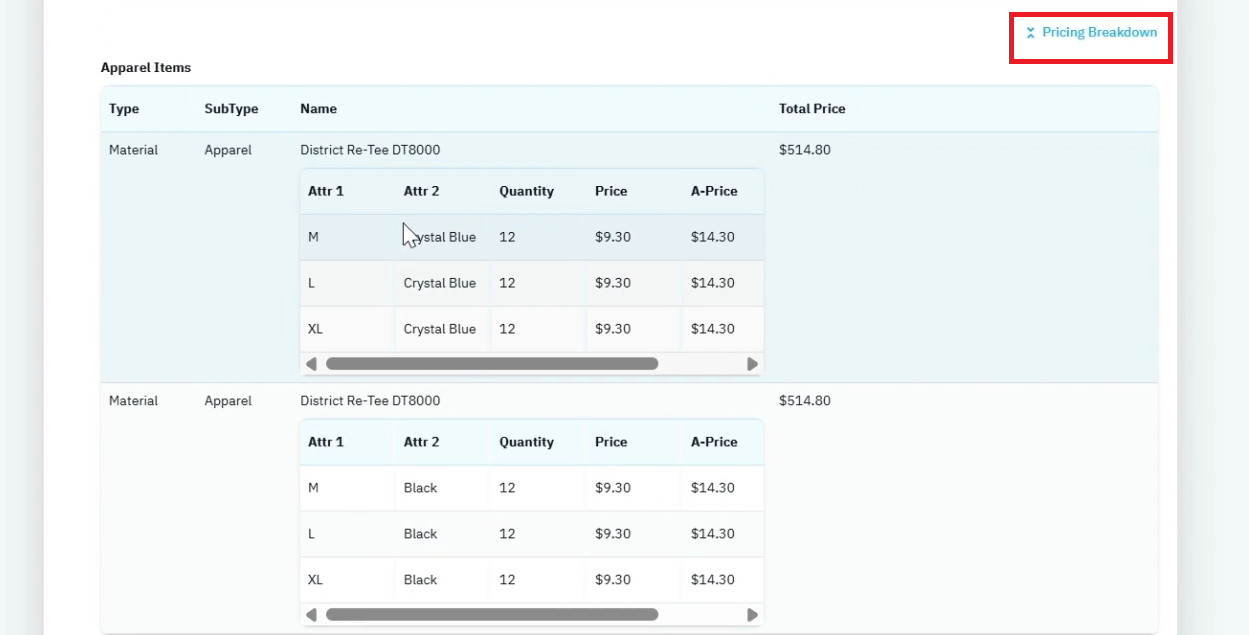Click horizontal scrollbar thumb in Crystal Blue table

[492, 364]
